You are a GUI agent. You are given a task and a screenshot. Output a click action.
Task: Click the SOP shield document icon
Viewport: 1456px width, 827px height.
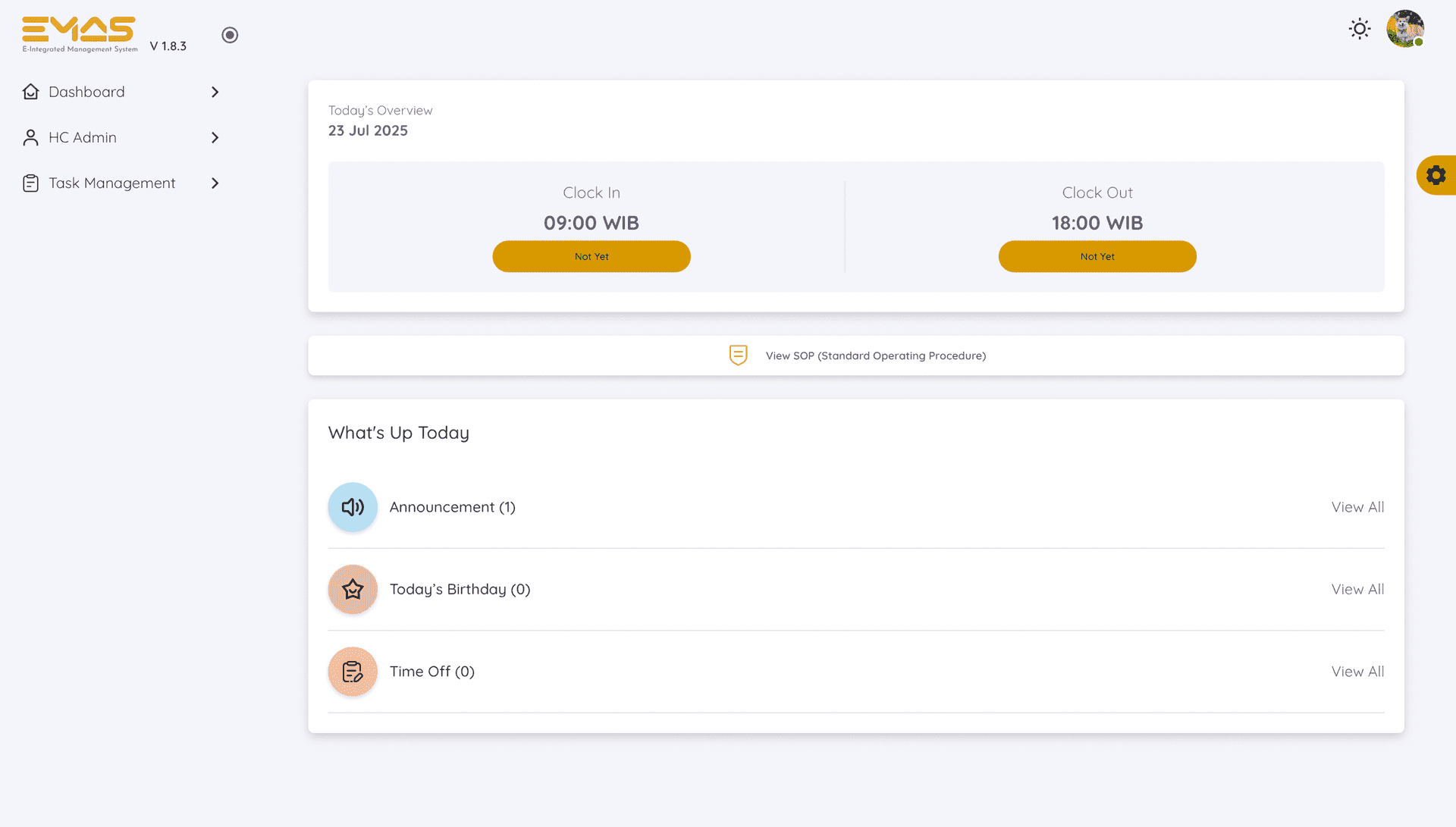(x=738, y=355)
